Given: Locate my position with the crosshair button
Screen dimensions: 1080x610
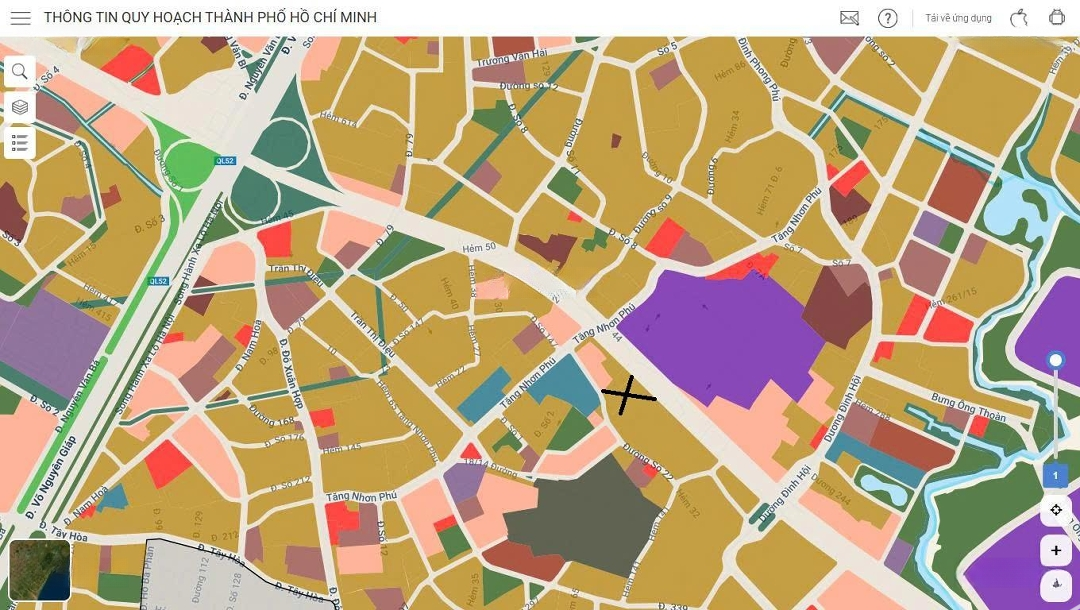Looking at the screenshot, I should click(1056, 511).
